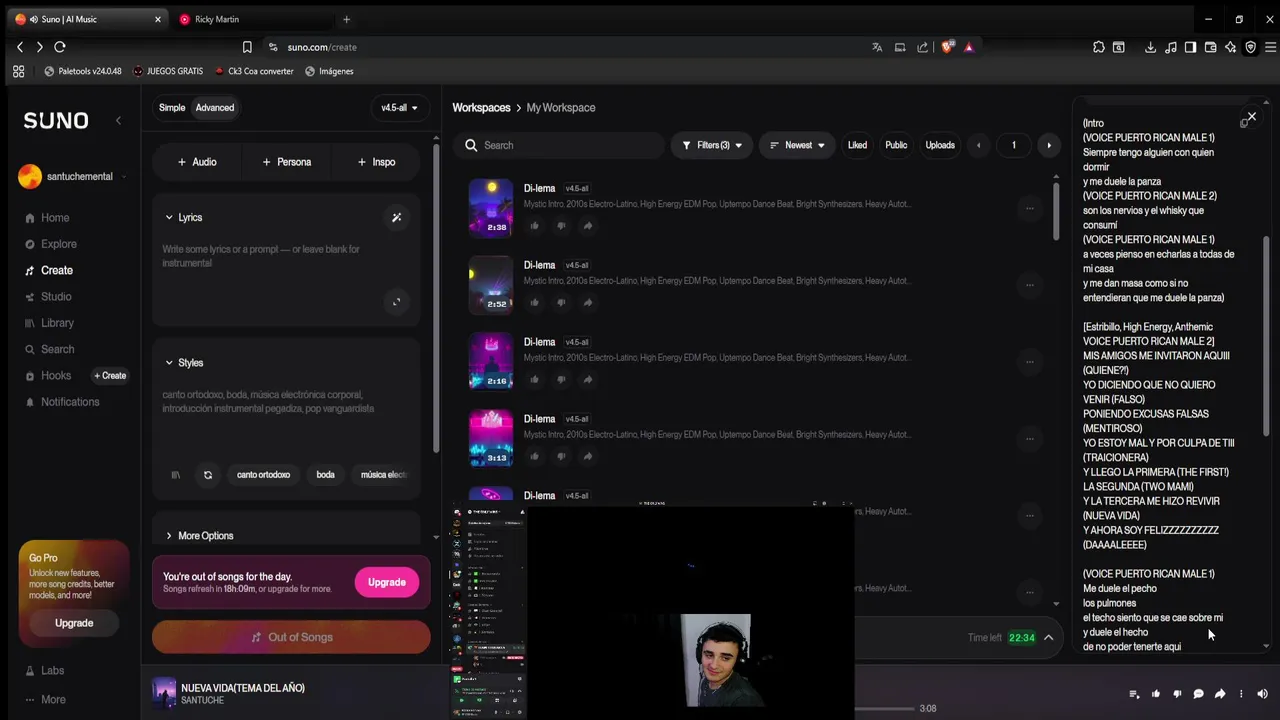
Task: Open Brave Leo AI sparkle icon
Action: tap(1230, 47)
